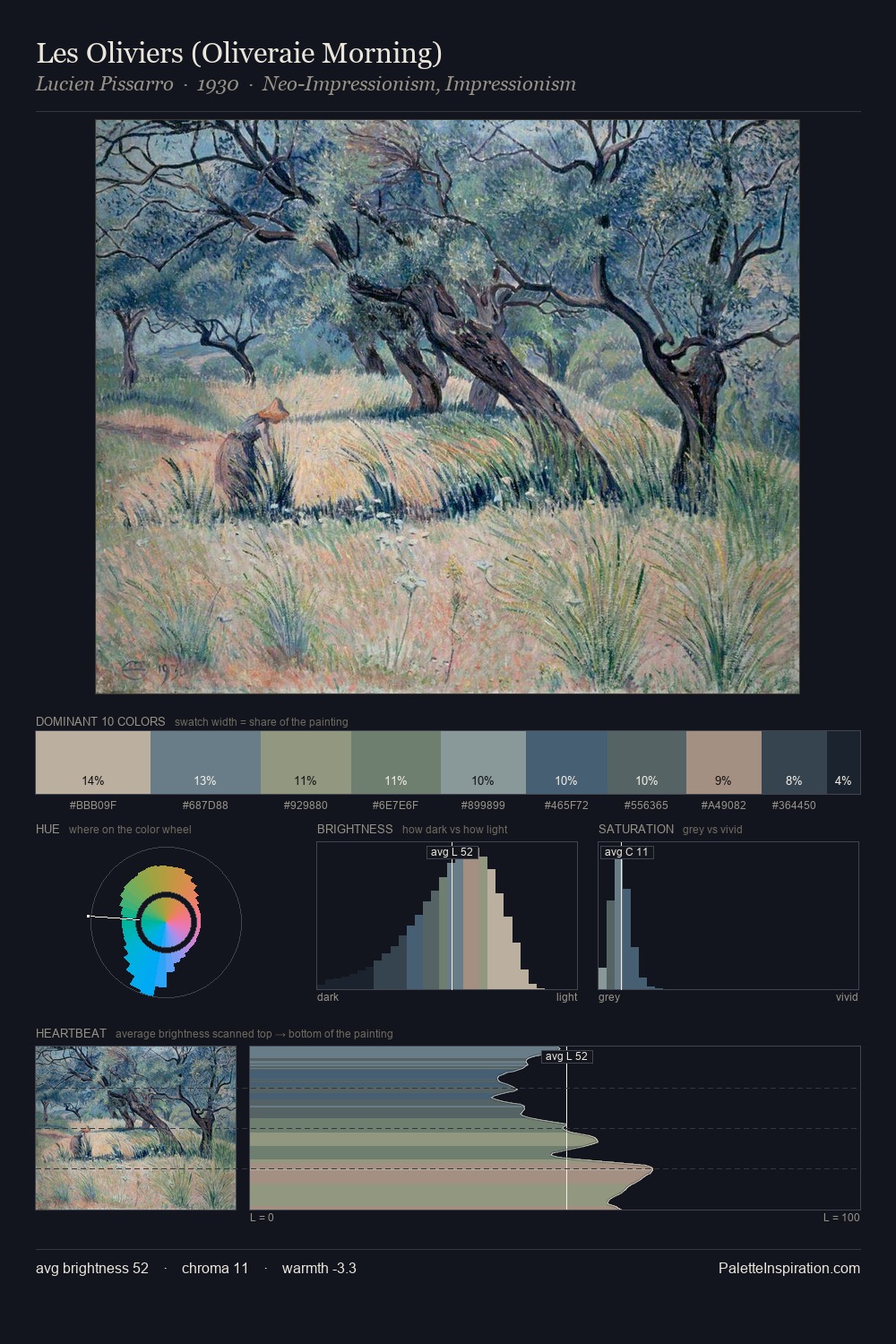Click the BRIGHTNESS section heading
The height and width of the screenshot is (1344, 896).
click(355, 829)
